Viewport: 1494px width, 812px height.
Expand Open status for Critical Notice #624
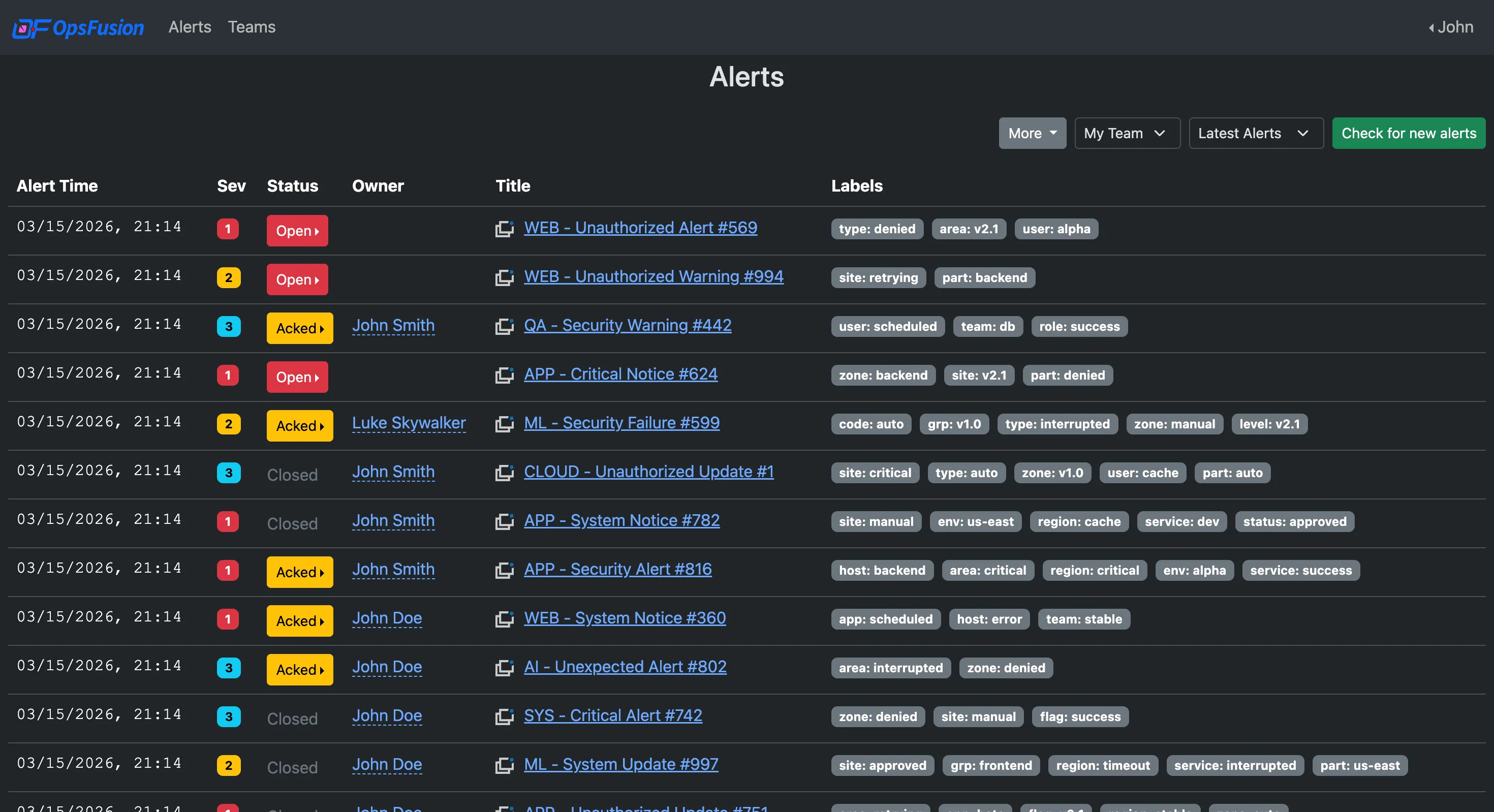297,377
